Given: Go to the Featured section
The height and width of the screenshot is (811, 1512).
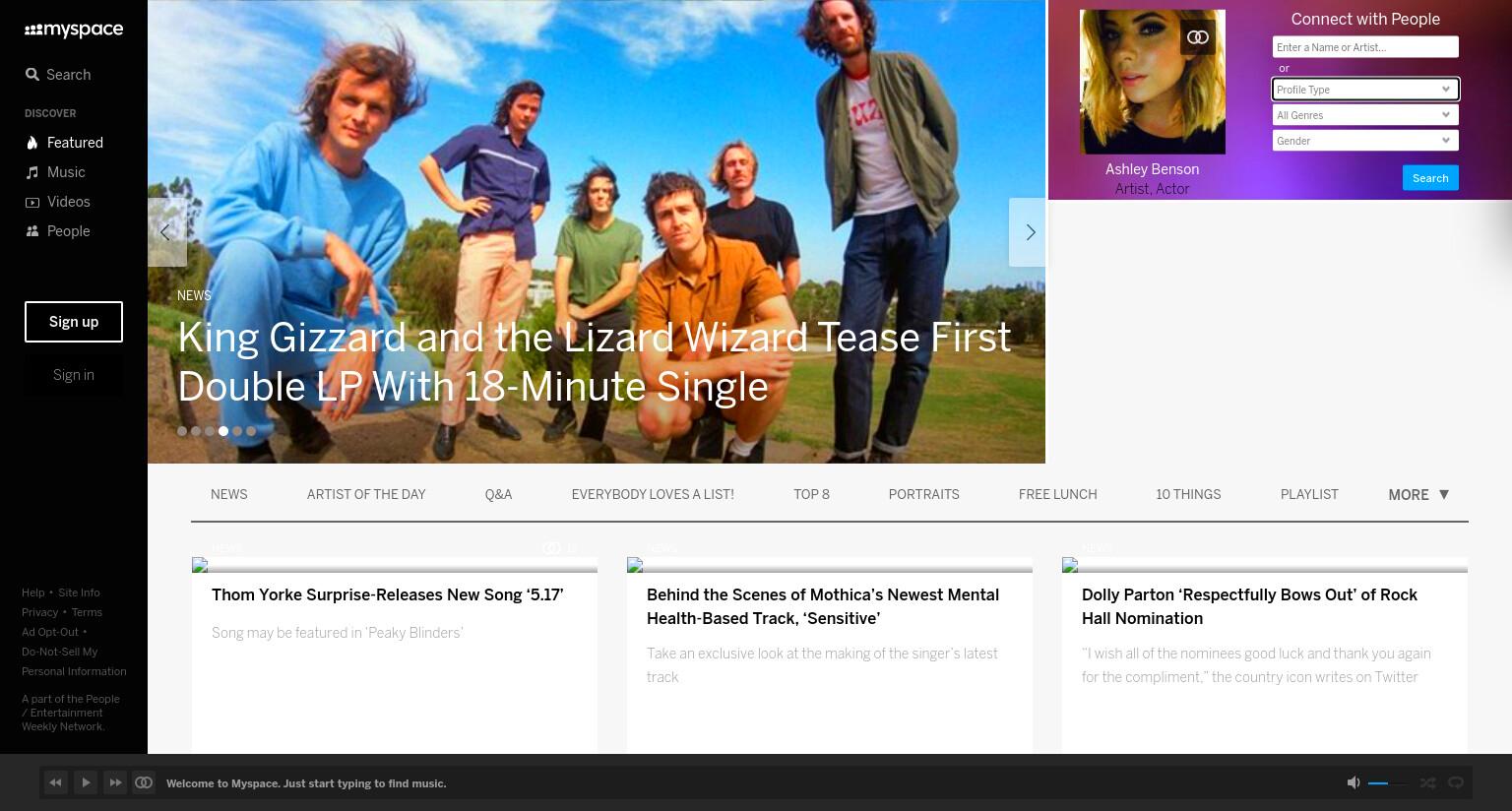Looking at the screenshot, I should (x=64, y=143).
